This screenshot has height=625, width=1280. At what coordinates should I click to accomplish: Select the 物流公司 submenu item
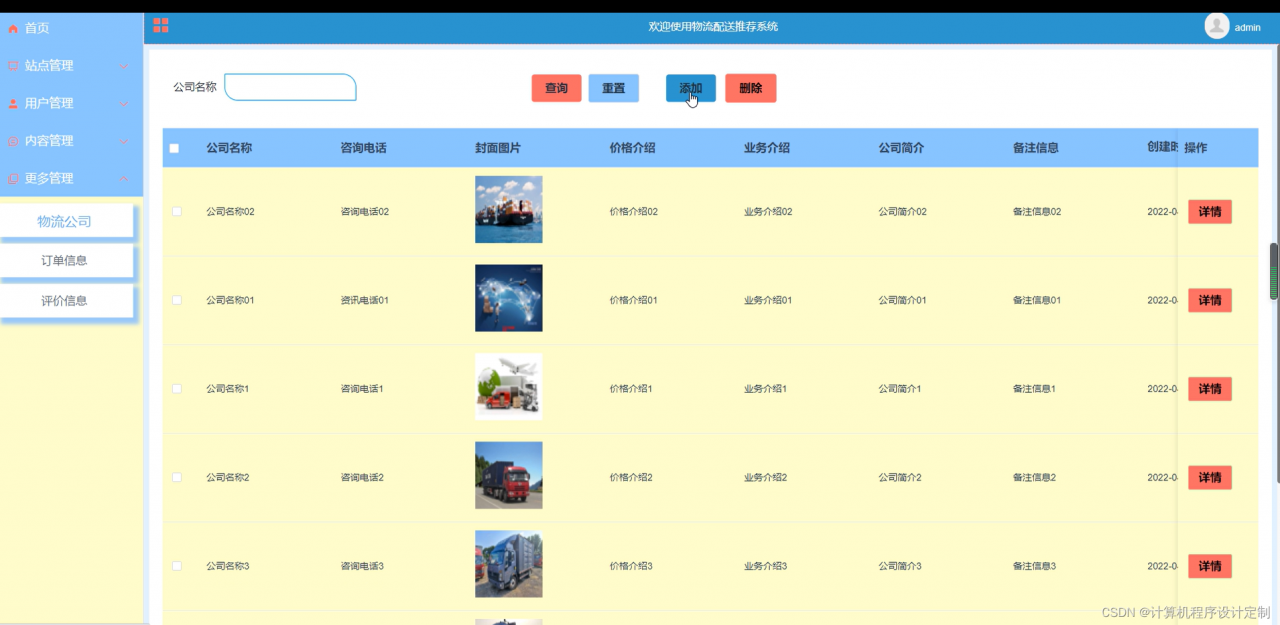coord(64,222)
